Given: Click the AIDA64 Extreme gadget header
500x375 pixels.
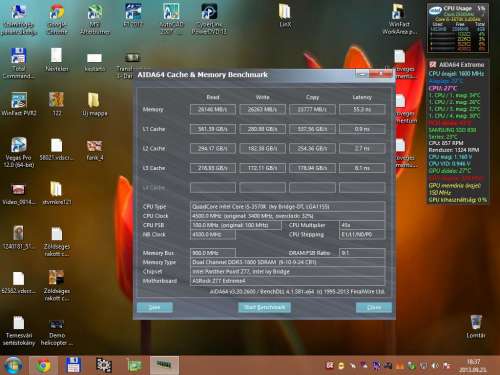Looking at the screenshot, I should point(457,64).
